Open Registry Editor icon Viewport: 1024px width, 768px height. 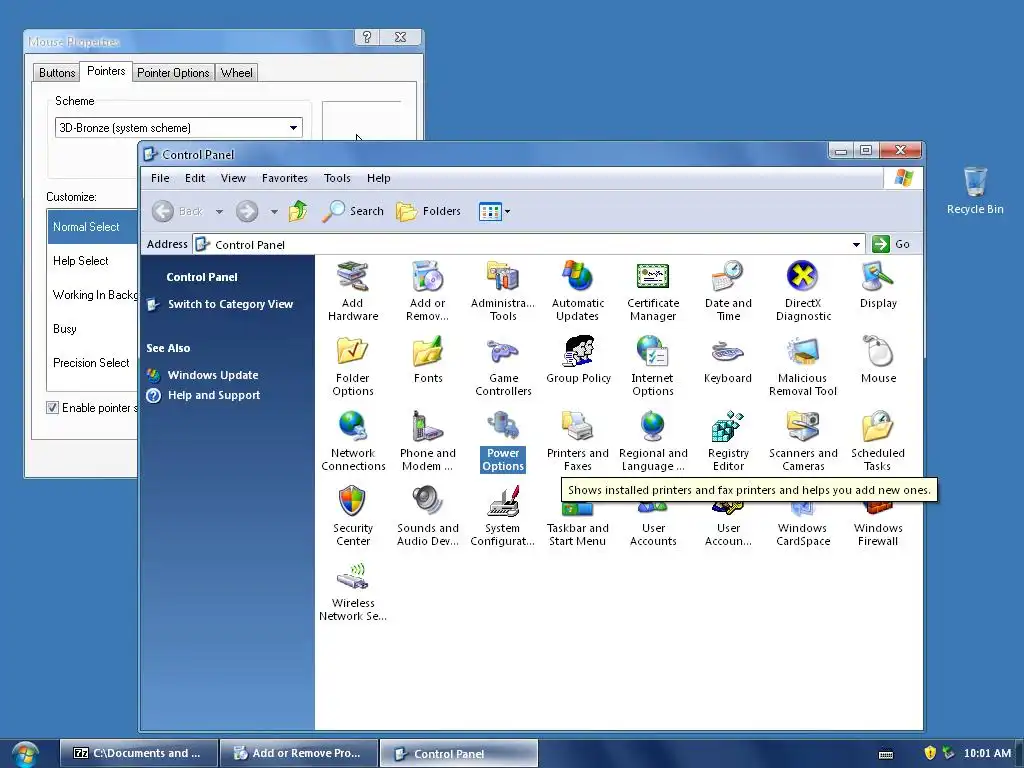(728, 441)
